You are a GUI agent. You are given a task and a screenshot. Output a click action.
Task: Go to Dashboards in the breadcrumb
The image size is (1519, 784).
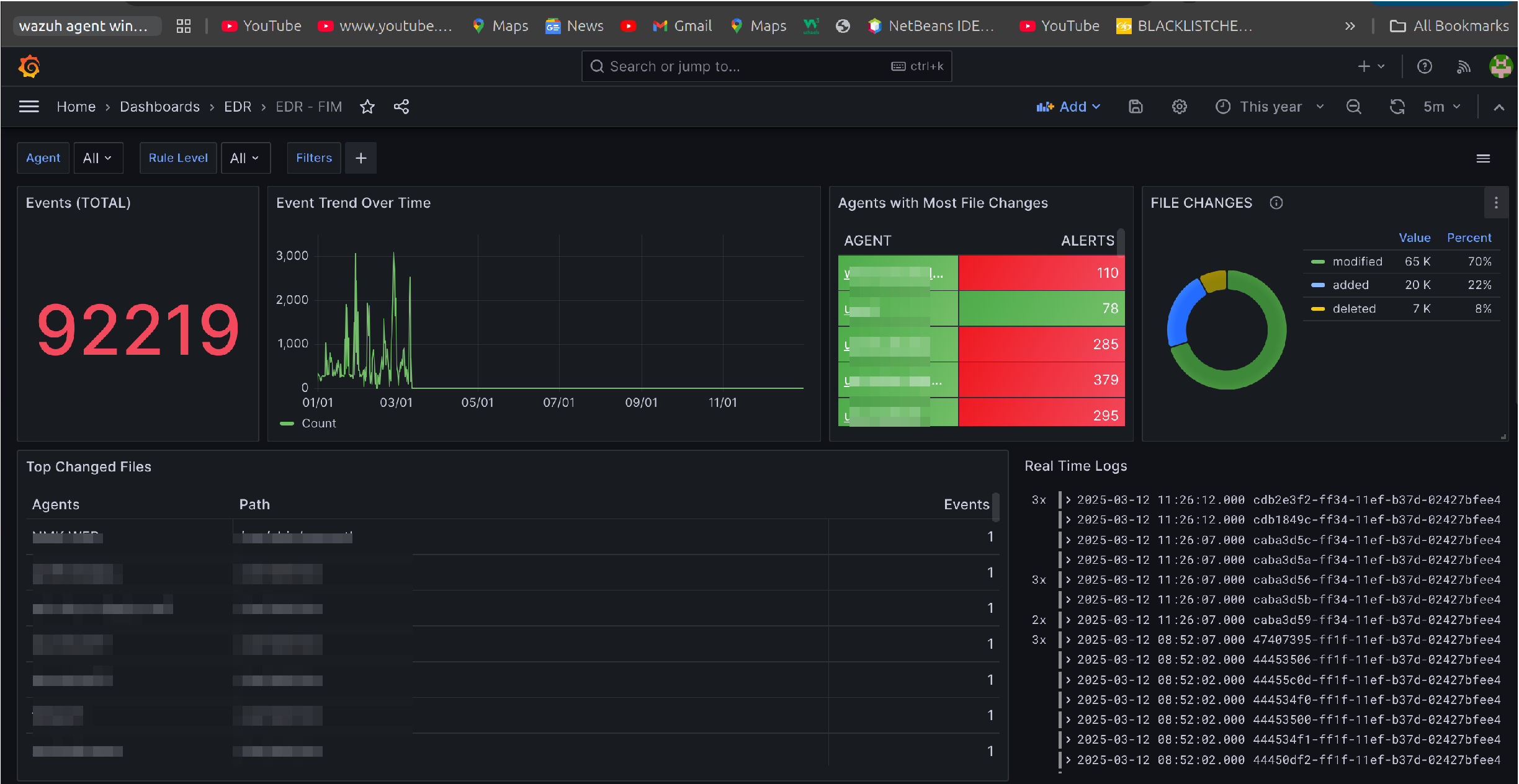click(x=159, y=107)
